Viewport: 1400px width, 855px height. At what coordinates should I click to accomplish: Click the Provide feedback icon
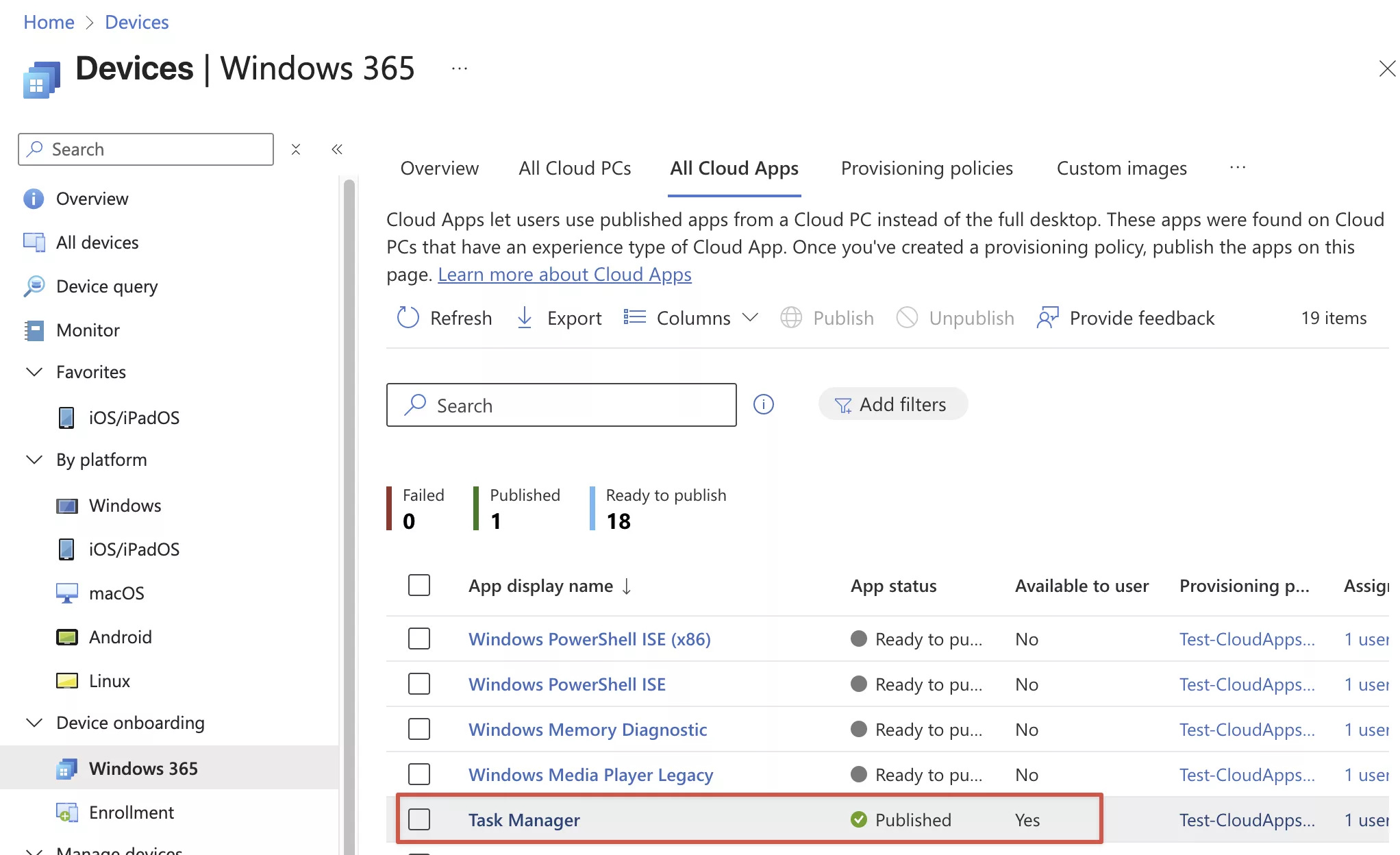pyautogui.click(x=1048, y=318)
